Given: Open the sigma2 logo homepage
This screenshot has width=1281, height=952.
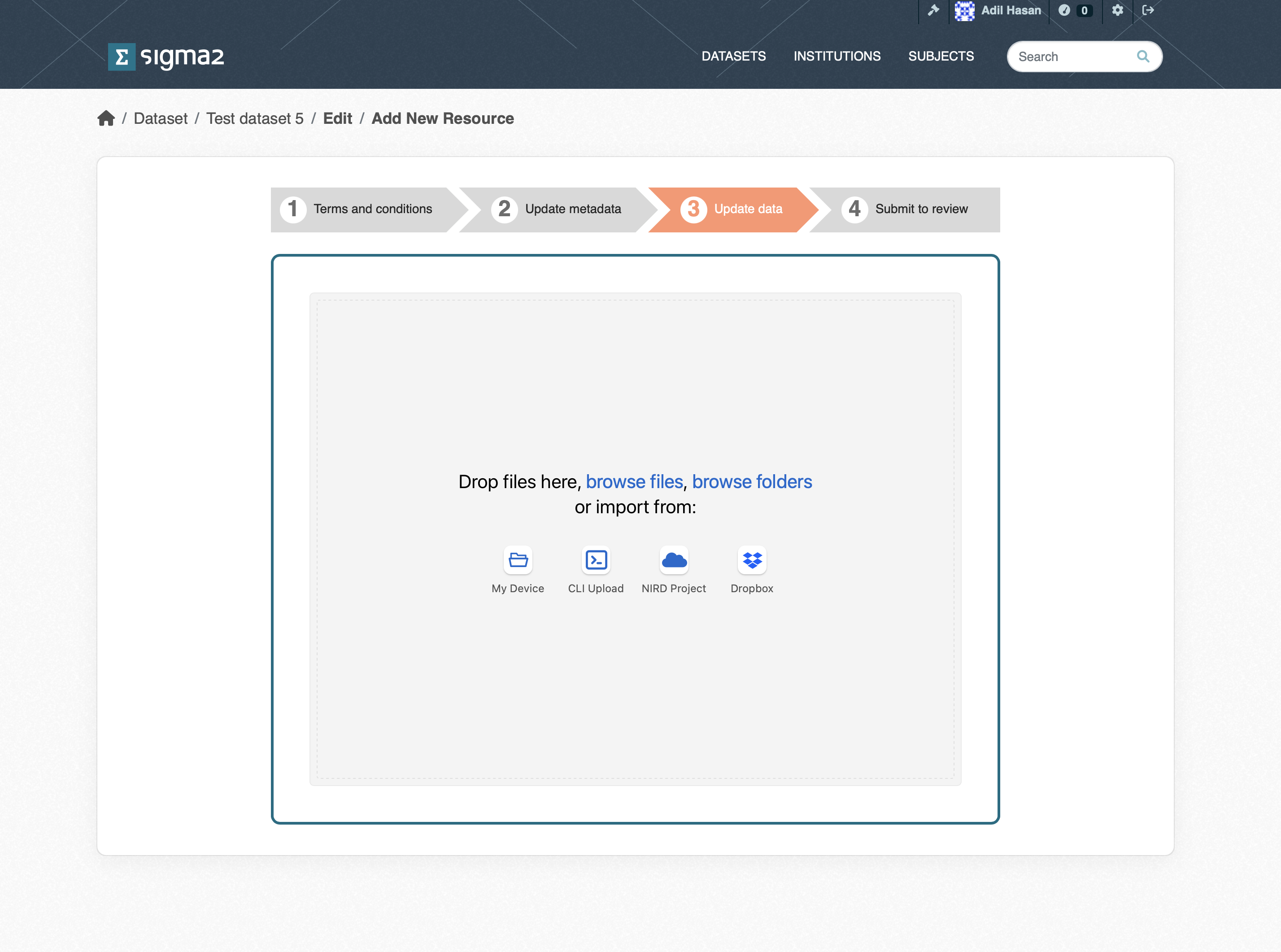Looking at the screenshot, I should [166, 57].
